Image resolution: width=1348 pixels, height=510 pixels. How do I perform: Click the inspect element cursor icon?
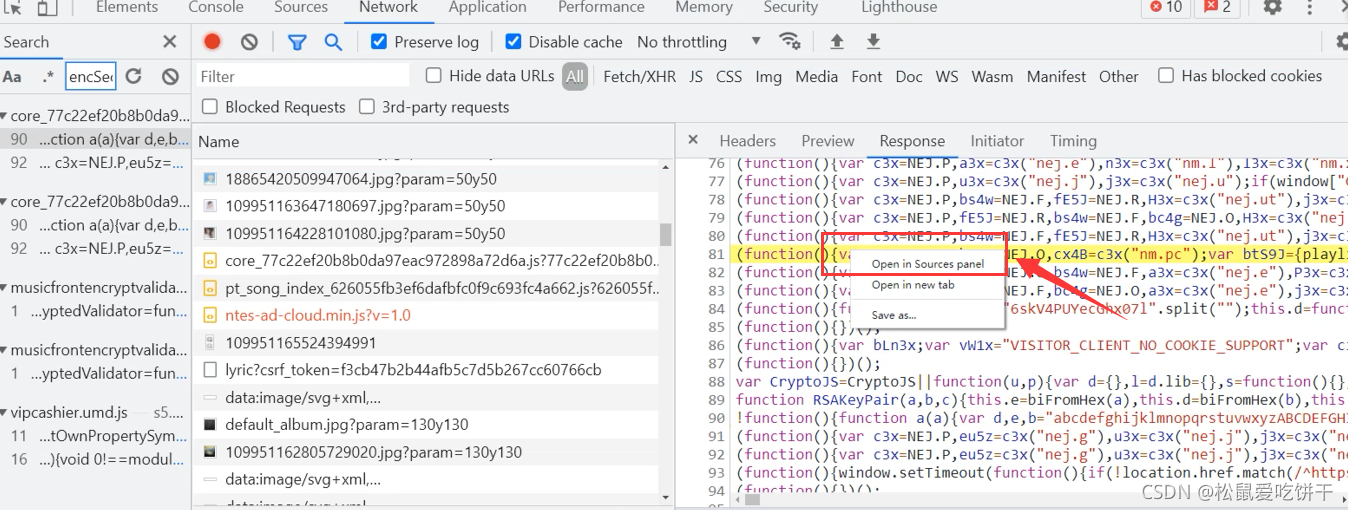[x=13, y=7]
